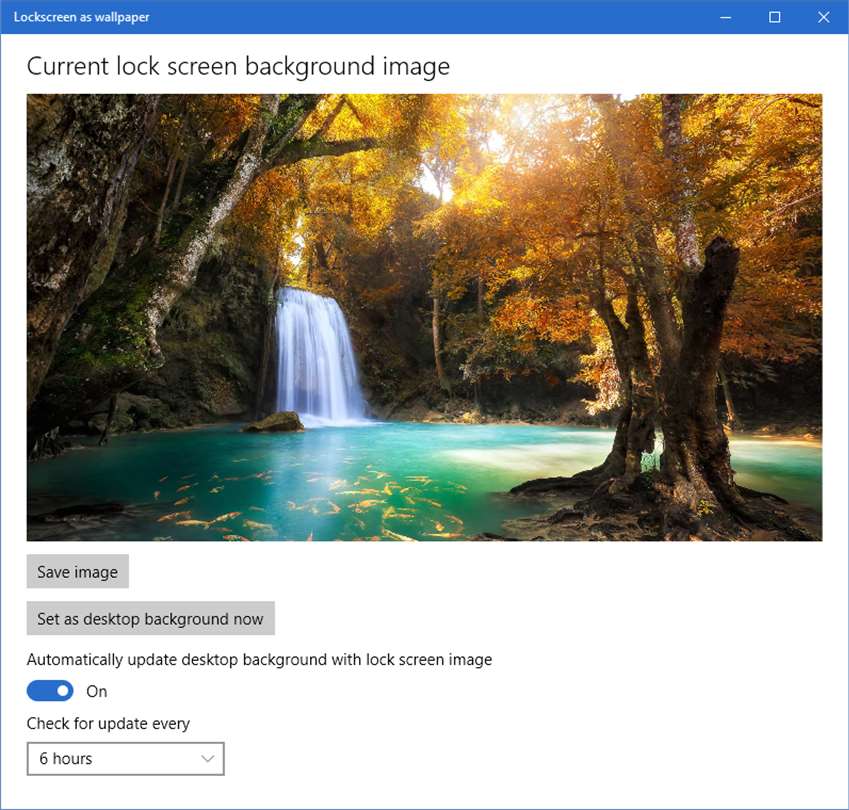Click the Lockscreen as wallpaper title text
This screenshot has height=810, width=849.
82,17
